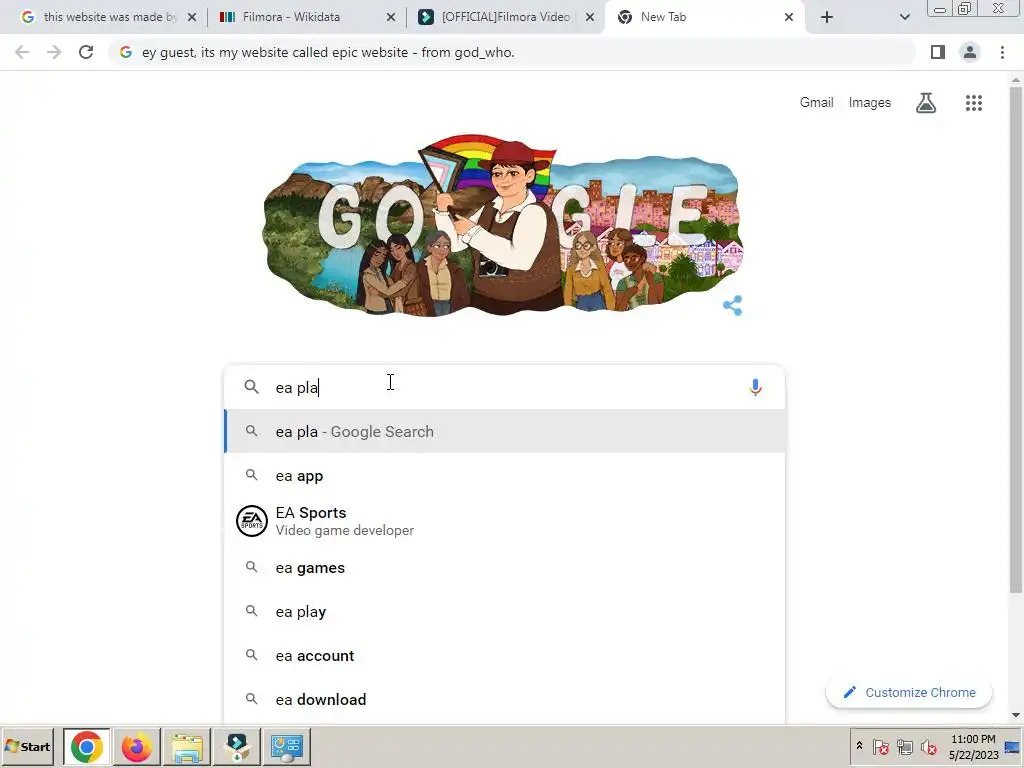
Task: Open the file explorer taskbar icon
Action: 187,747
